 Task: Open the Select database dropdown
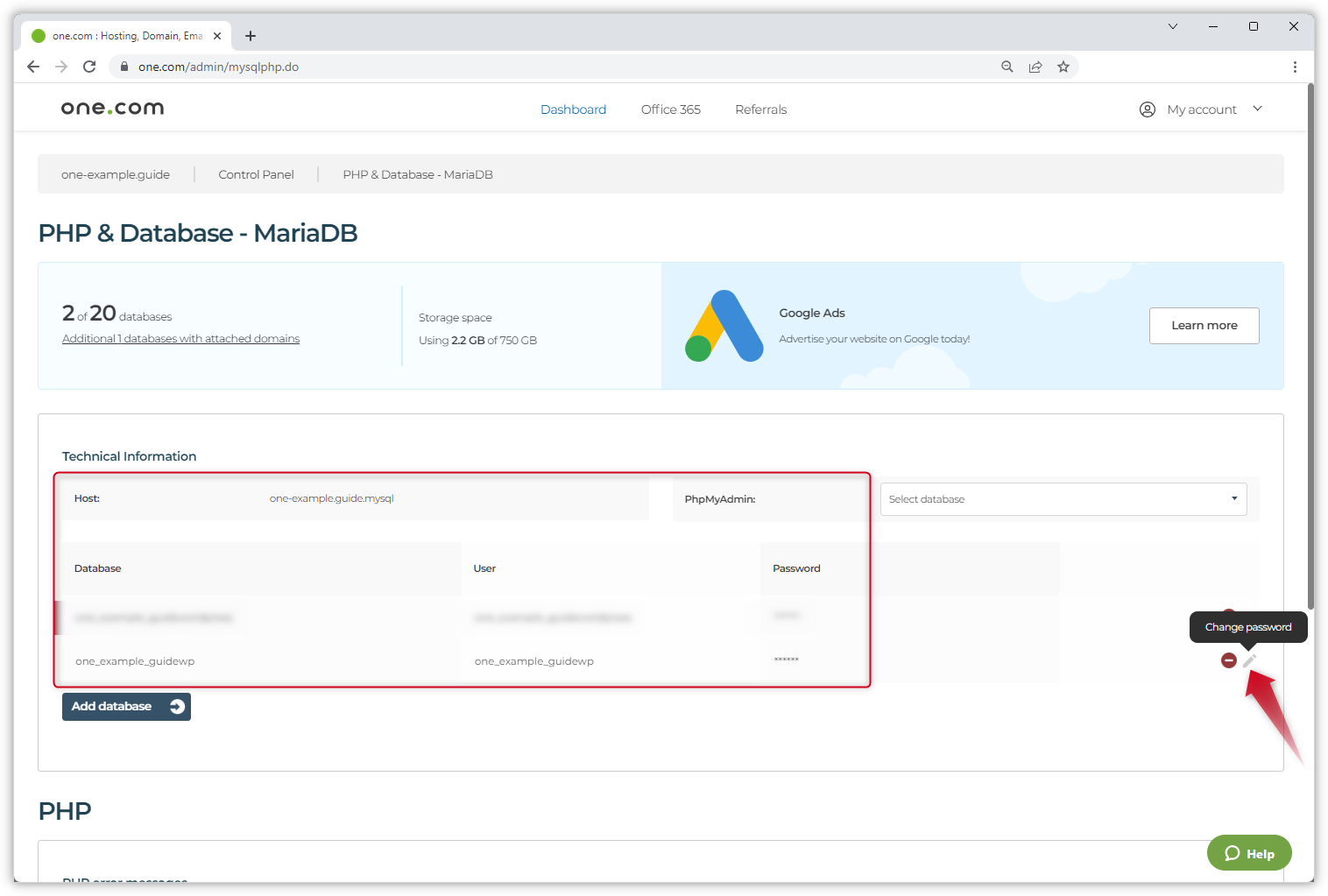(x=1062, y=498)
